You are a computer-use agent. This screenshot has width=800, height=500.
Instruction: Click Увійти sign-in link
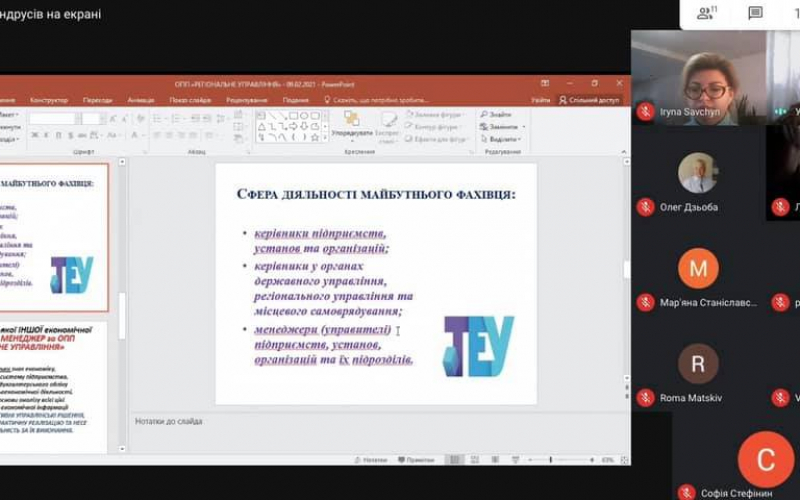point(540,100)
